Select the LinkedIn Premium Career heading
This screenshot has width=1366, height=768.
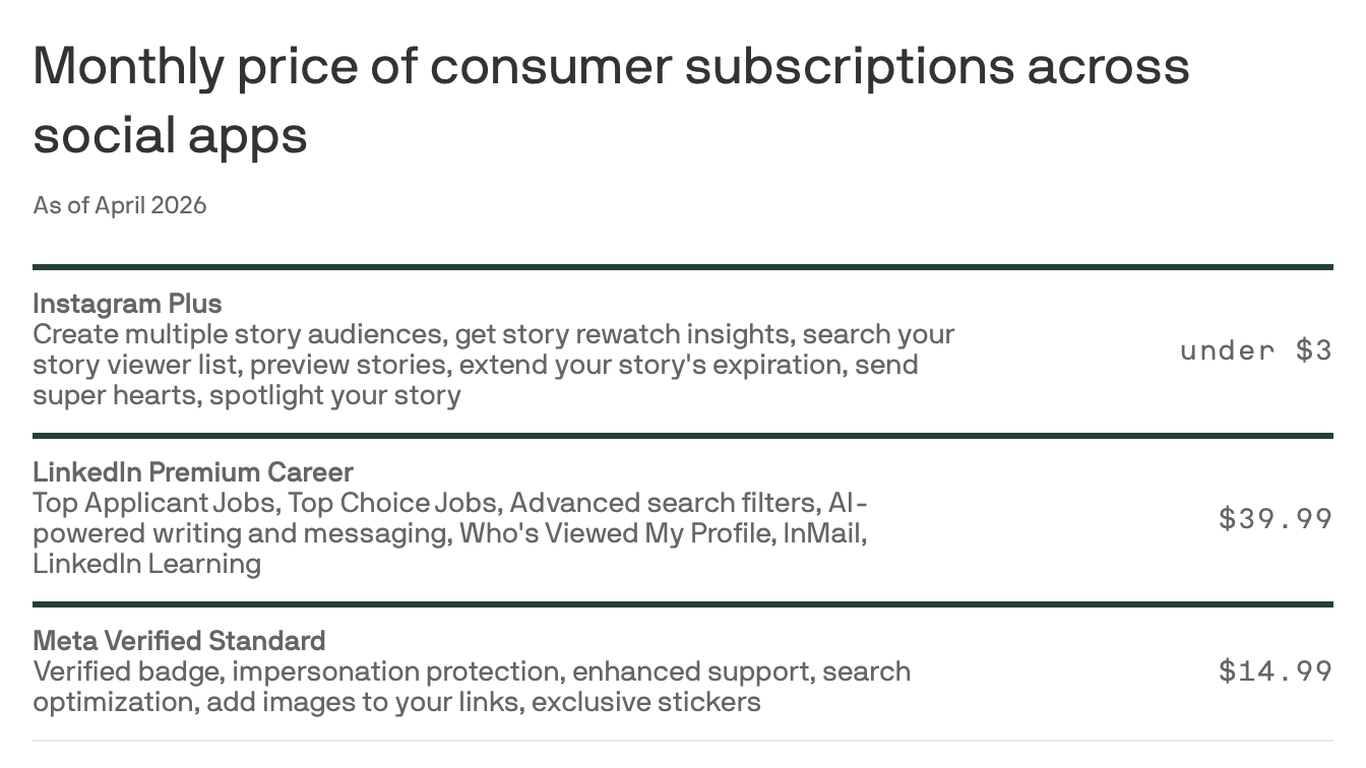point(193,472)
